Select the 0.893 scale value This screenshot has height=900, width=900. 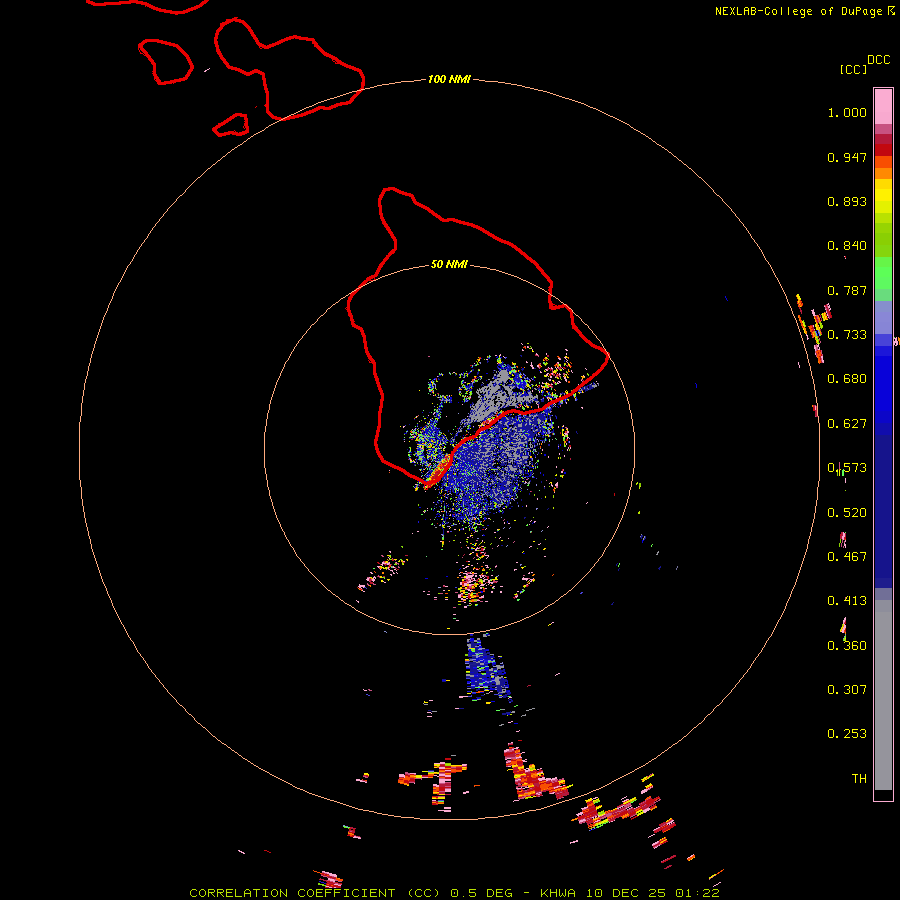[x=847, y=201]
